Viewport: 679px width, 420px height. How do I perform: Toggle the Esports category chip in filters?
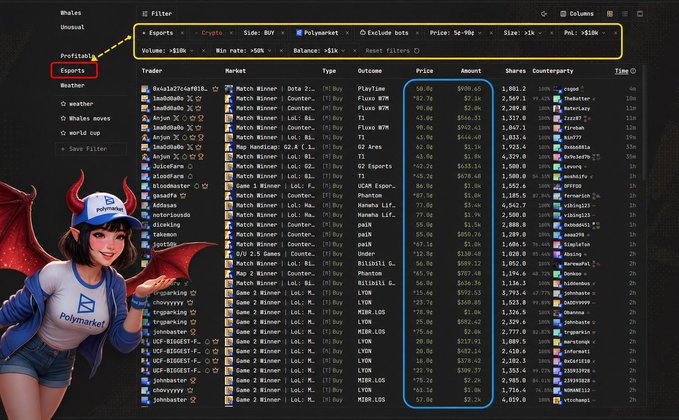(x=157, y=33)
